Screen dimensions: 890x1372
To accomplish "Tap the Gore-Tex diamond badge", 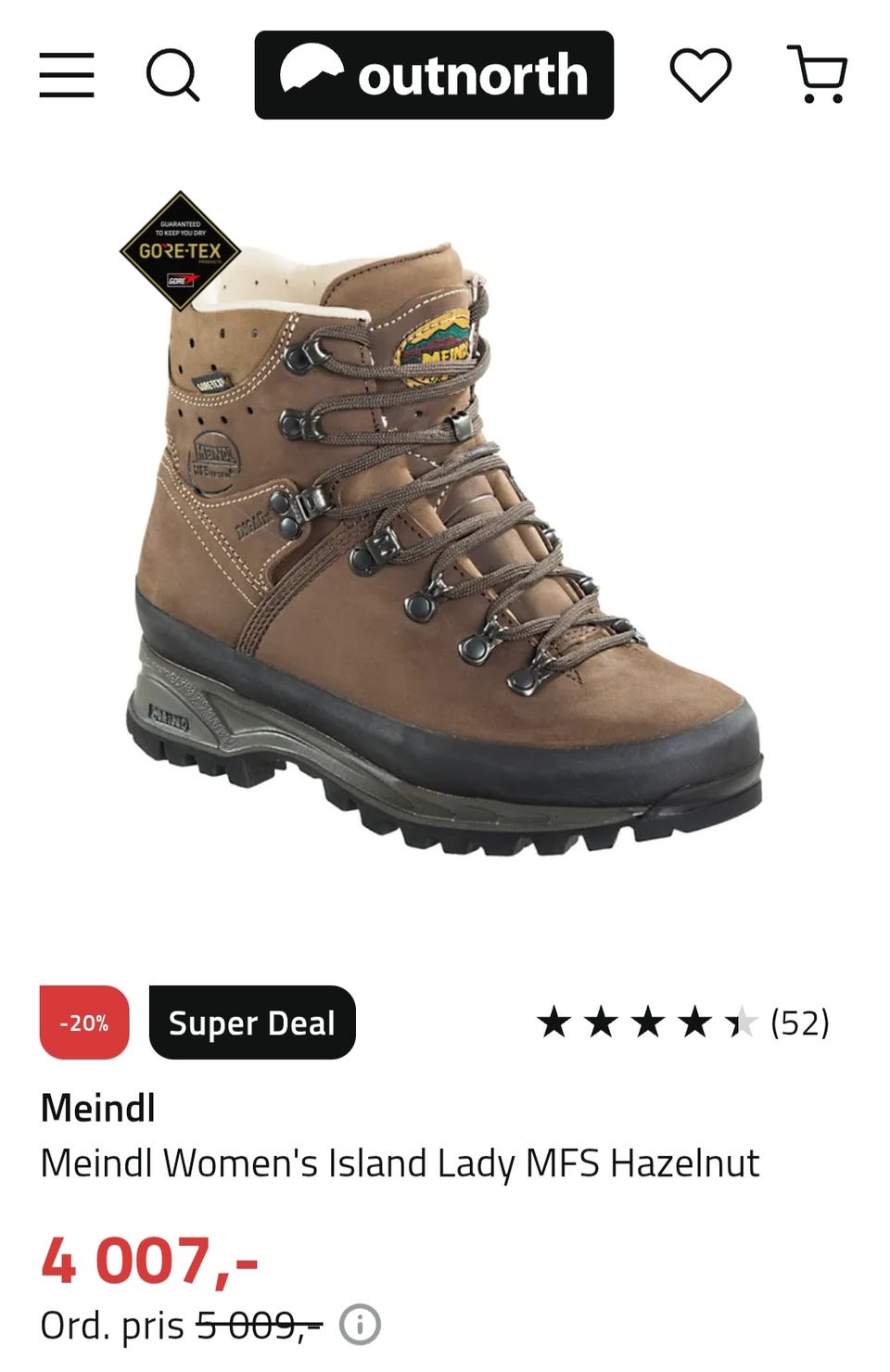I will pos(180,251).
